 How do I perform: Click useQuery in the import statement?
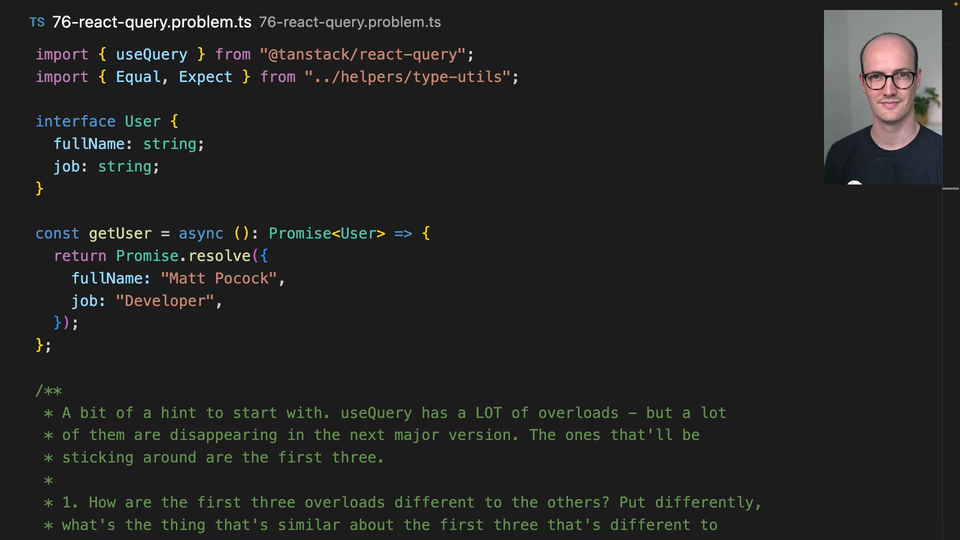point(151,54)
